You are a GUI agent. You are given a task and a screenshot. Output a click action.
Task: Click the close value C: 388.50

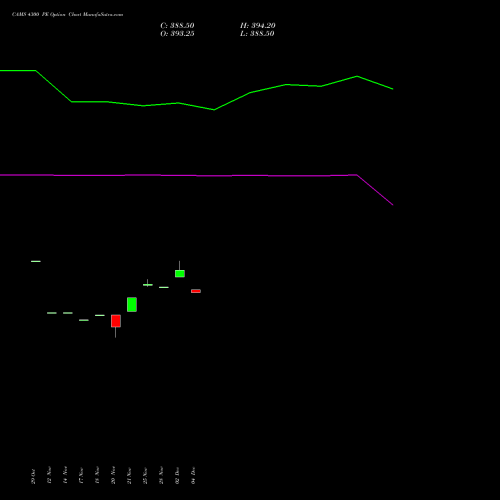(177, 26)
